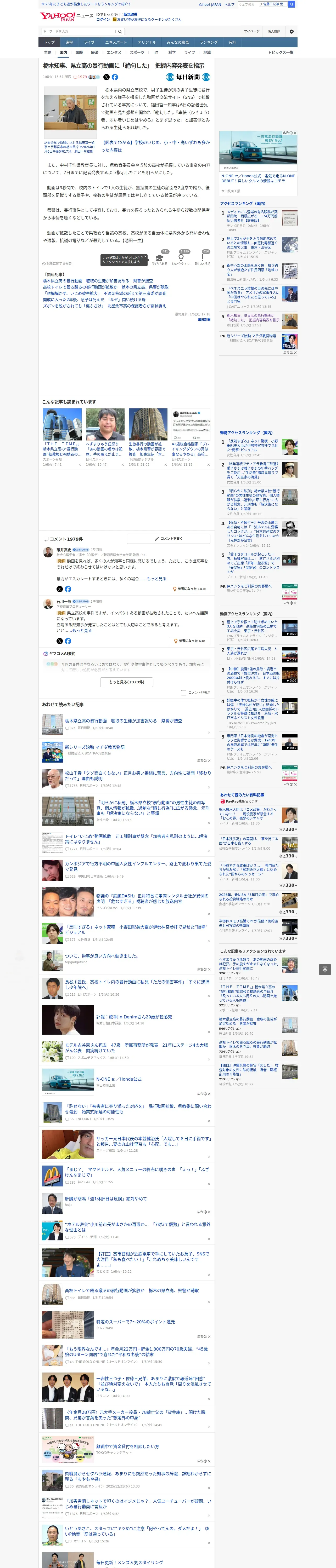
Task: Open the トップ main tab
Action: pyautogui.click(x=49, y=42)
